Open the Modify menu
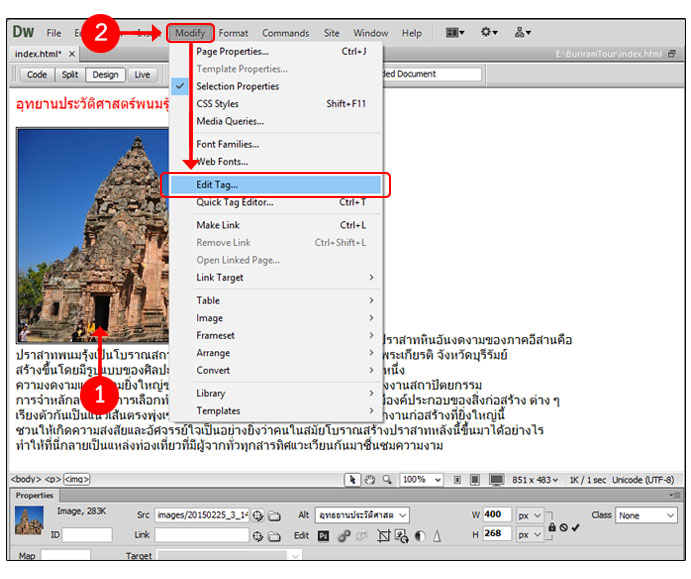This screenshot has width=691, height=579. point(190,33)
